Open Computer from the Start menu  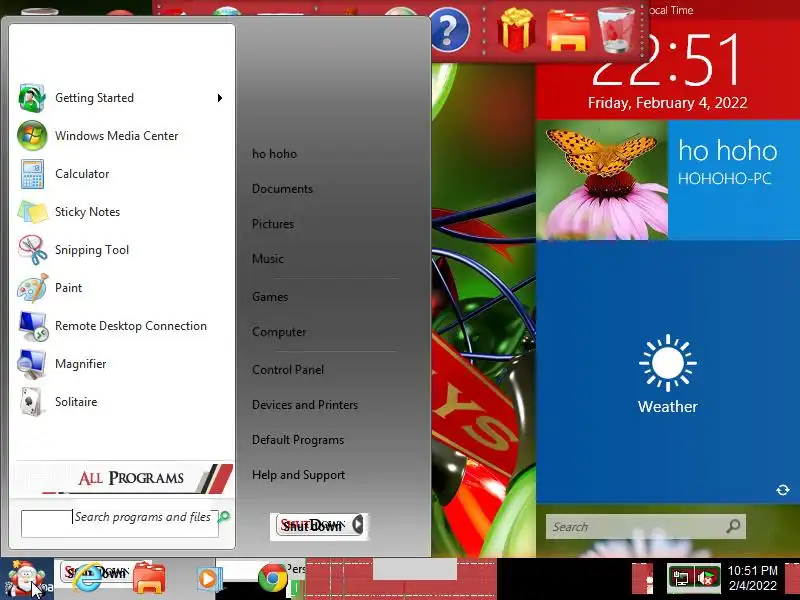pos(279,332)
